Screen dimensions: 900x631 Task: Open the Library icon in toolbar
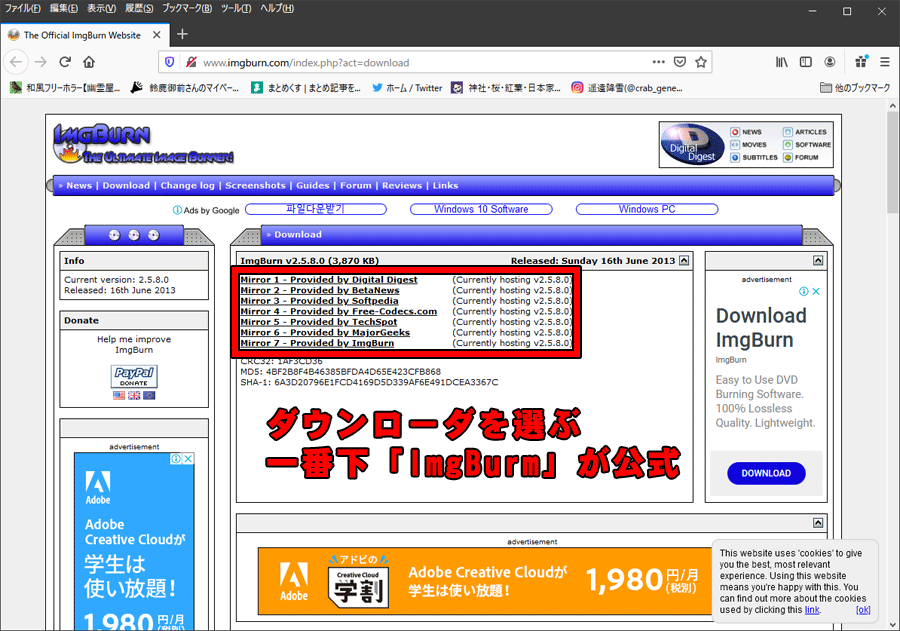782,62
